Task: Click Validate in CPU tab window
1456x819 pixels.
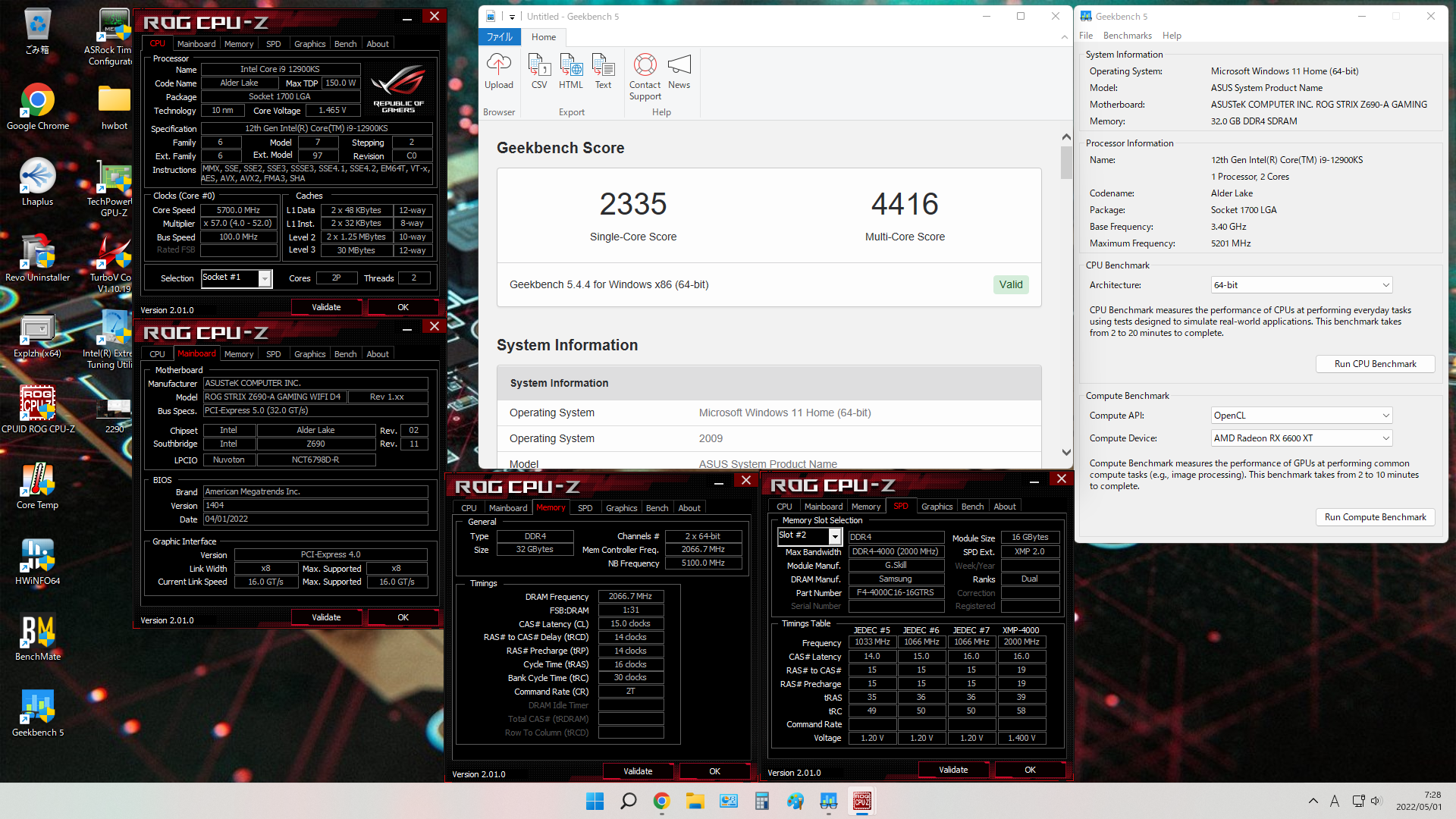Action: click(326, 307)
